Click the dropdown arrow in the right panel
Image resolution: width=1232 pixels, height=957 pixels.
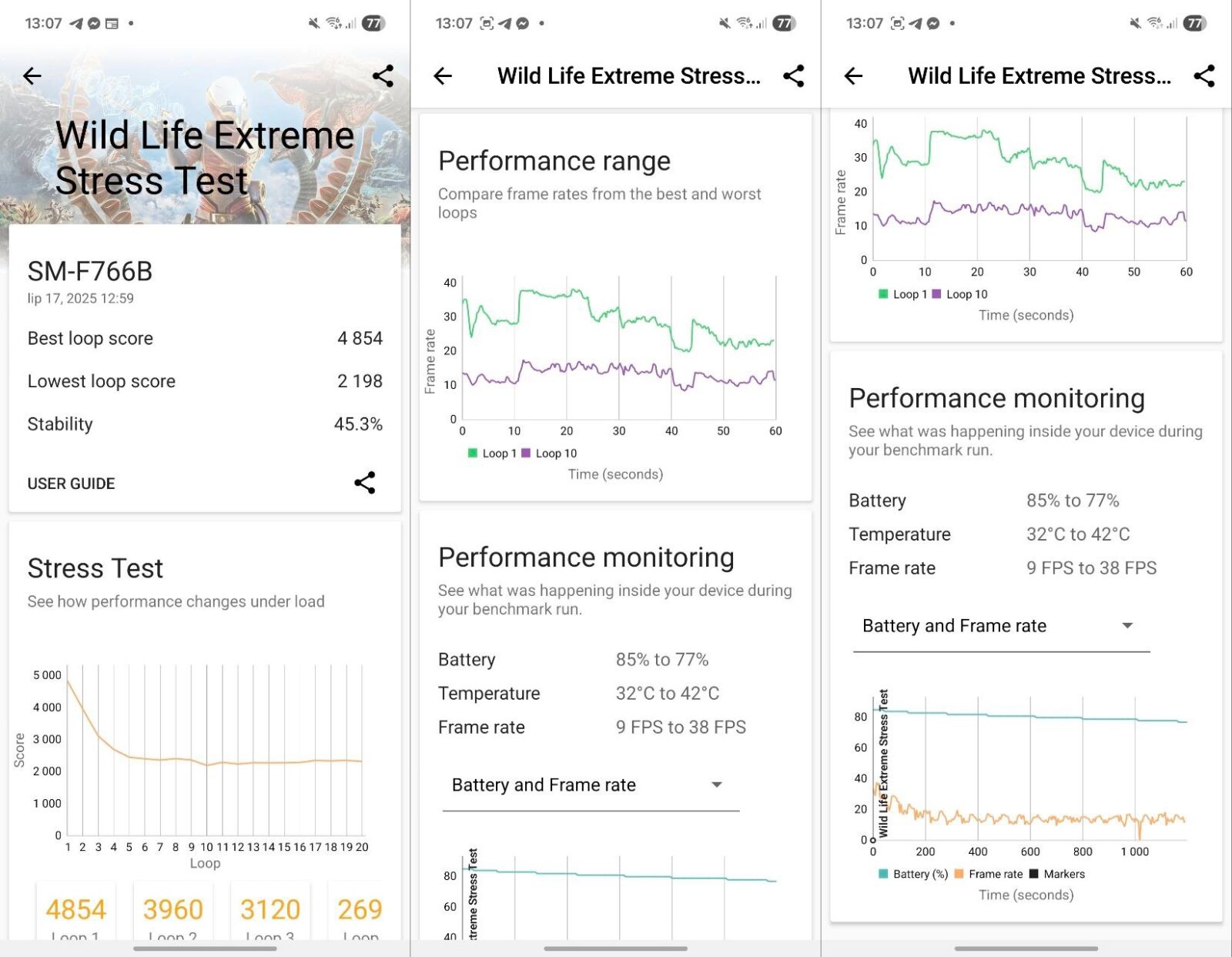pyautogui.click(x=1127, y=626)
